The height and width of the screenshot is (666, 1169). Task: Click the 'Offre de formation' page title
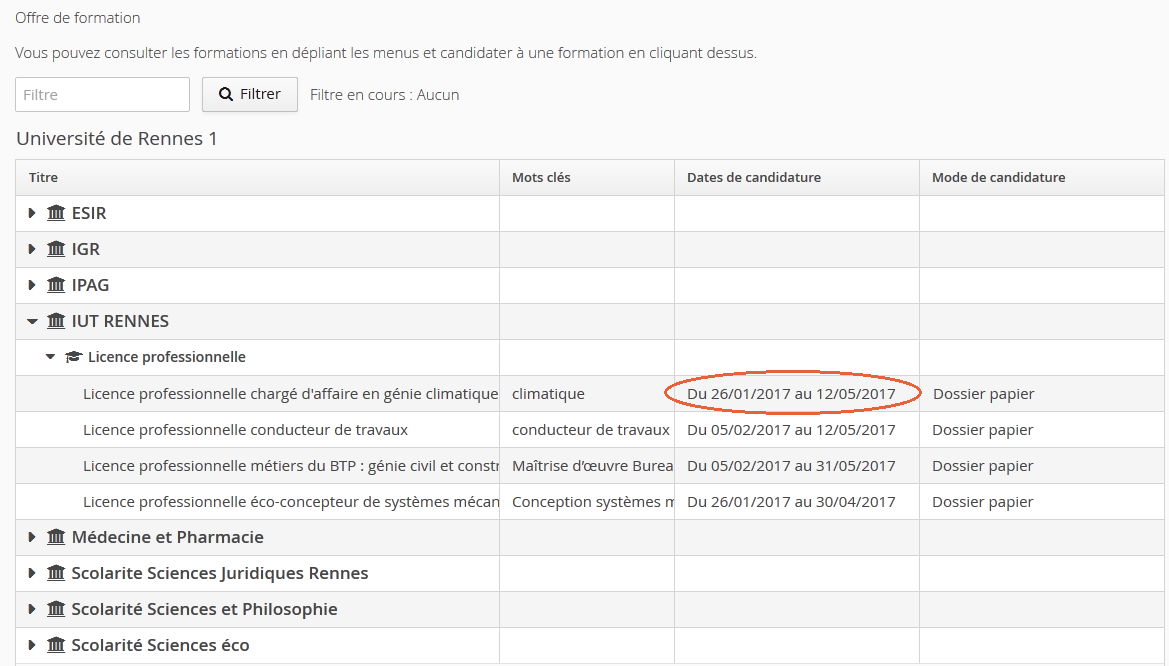pyautogui.click(x=78, y=18)
